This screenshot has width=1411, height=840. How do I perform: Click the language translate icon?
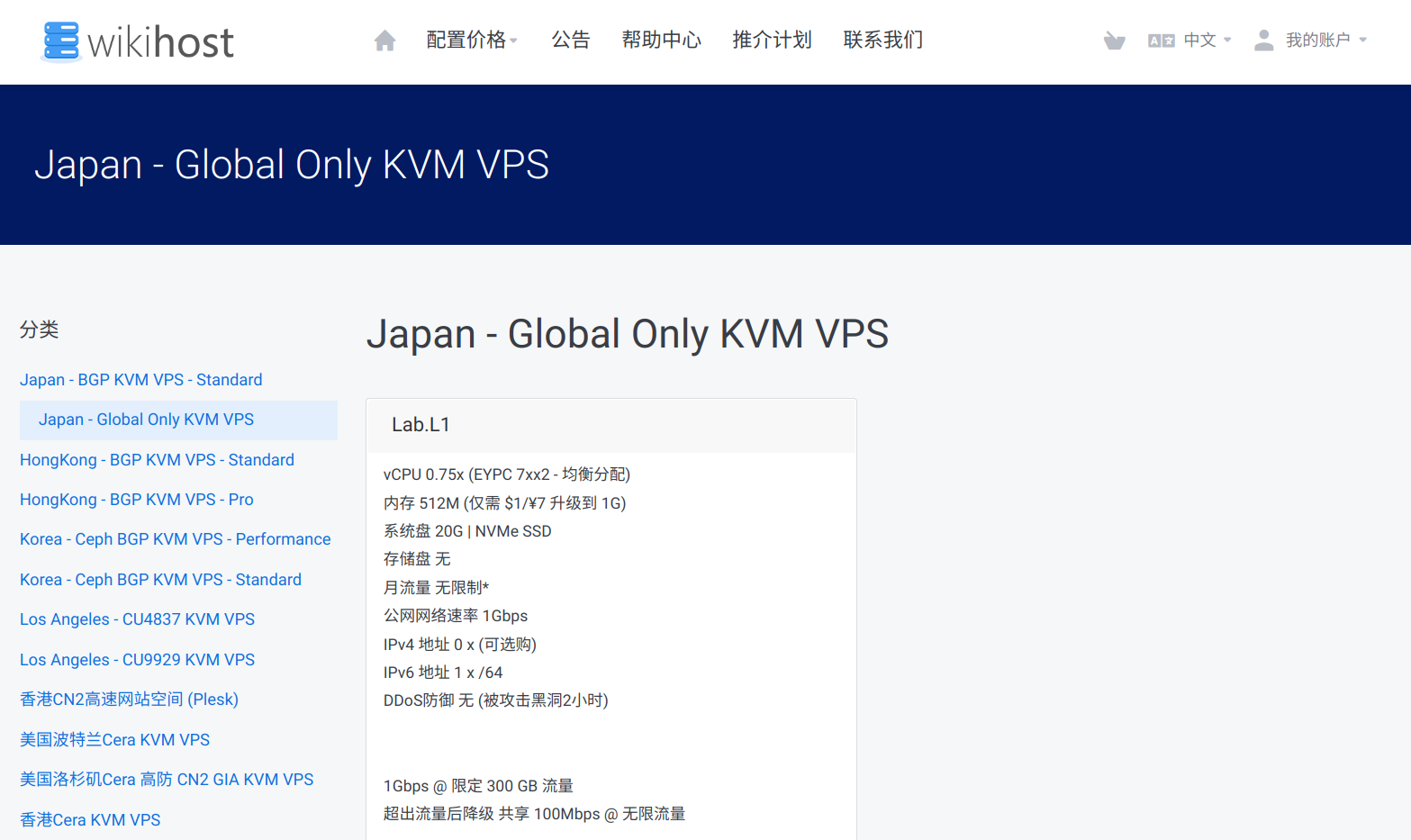[1161, 41]
